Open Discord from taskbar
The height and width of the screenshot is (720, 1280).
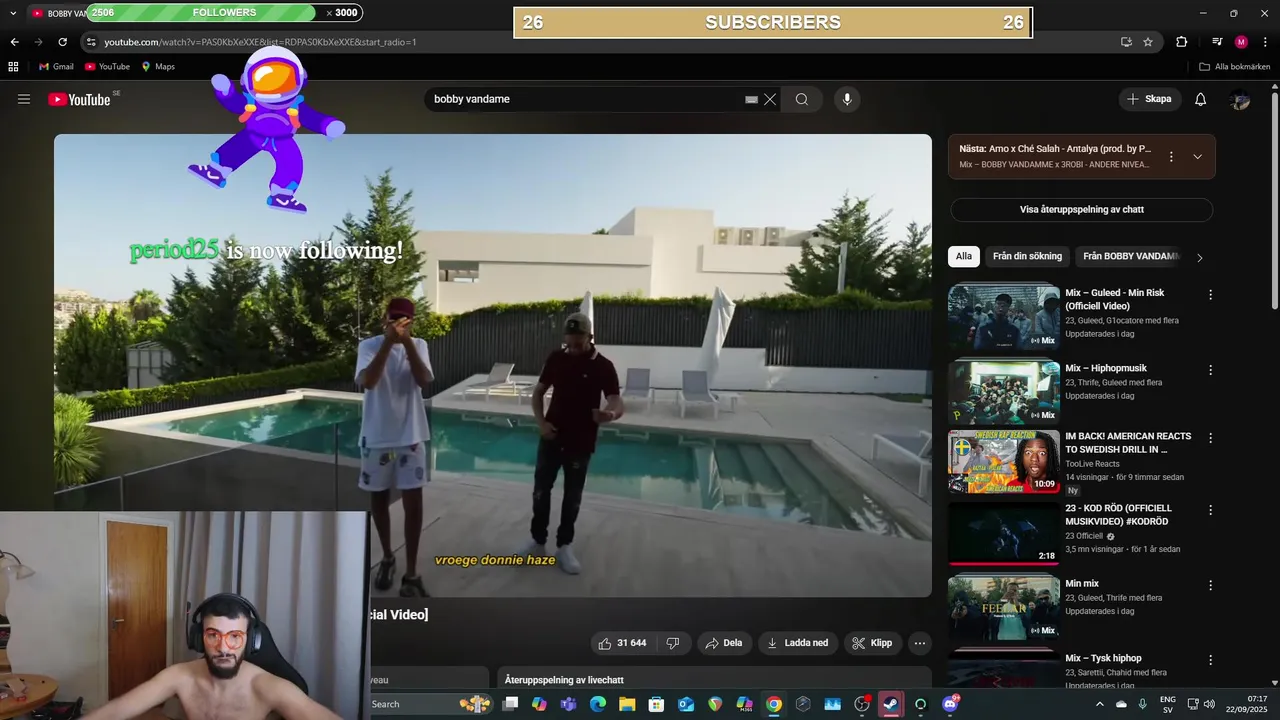[x=950, y=704]
